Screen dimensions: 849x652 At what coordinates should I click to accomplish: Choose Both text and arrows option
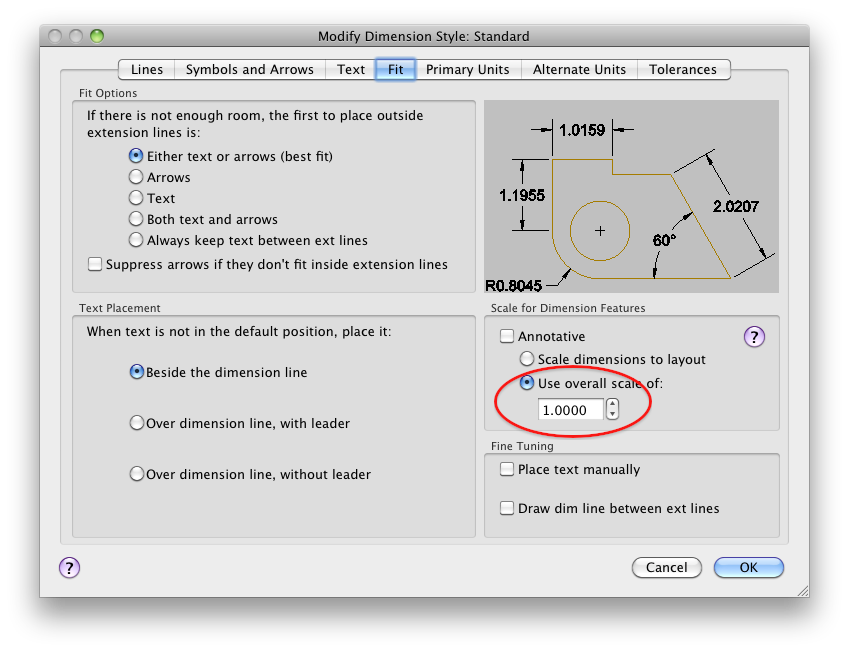pyautogui.click(x=135, y=219)
